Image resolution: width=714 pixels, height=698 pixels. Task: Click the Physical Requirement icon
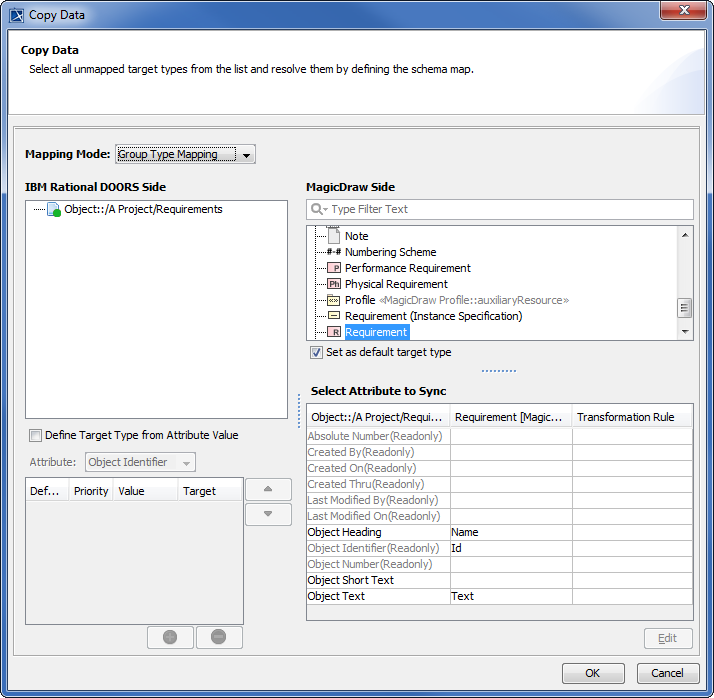pos(334,284)
